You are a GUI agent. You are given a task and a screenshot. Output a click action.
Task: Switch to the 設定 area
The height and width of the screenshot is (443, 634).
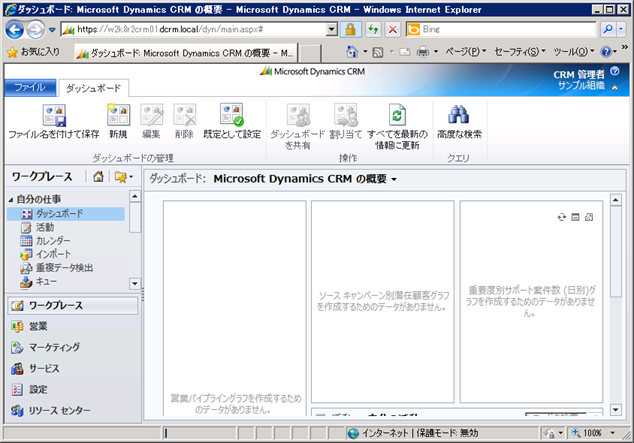tap(73, 390)
